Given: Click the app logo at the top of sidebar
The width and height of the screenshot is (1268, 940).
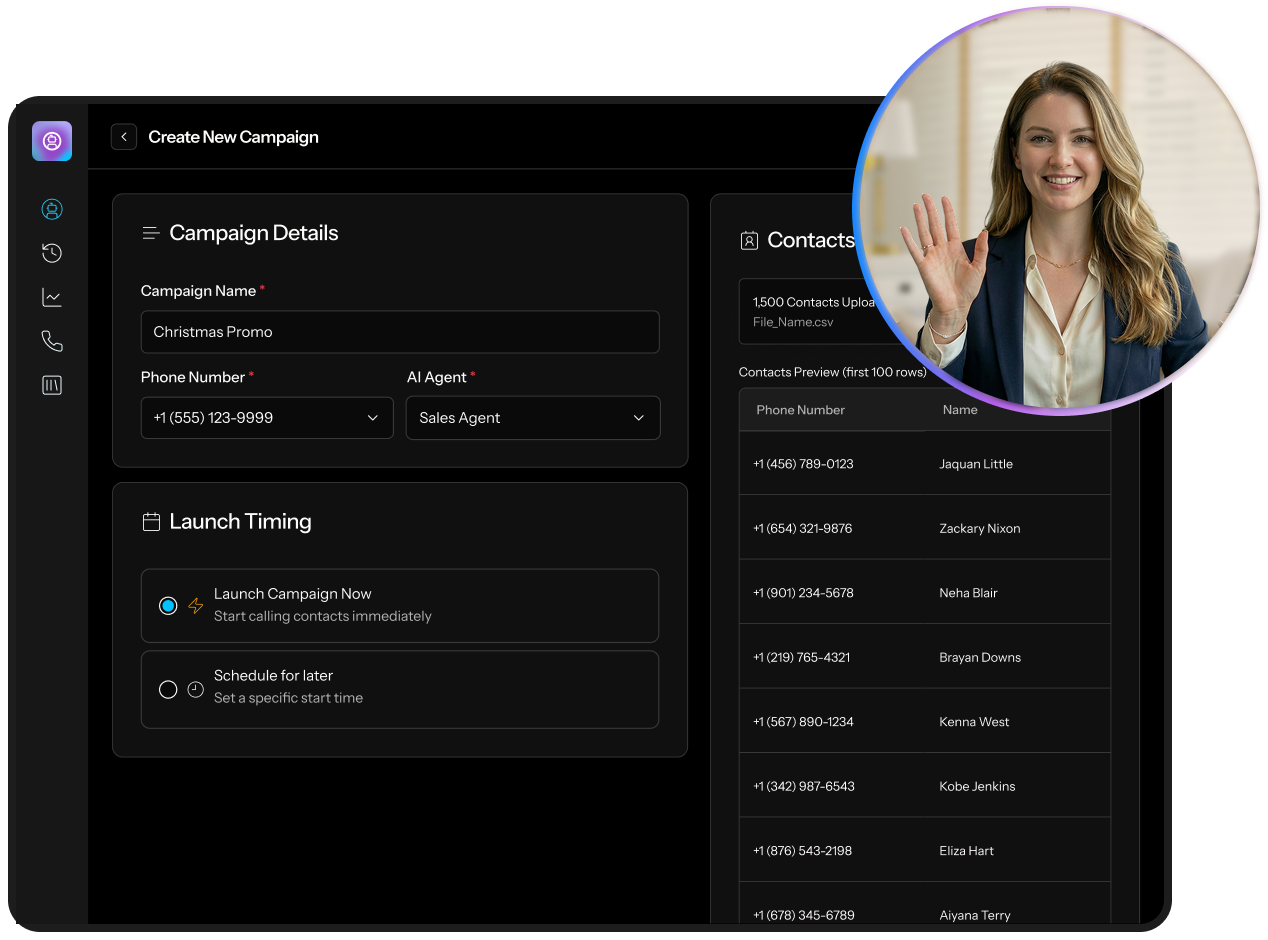Looking at the screenshot, I should (x=51, y=140).
